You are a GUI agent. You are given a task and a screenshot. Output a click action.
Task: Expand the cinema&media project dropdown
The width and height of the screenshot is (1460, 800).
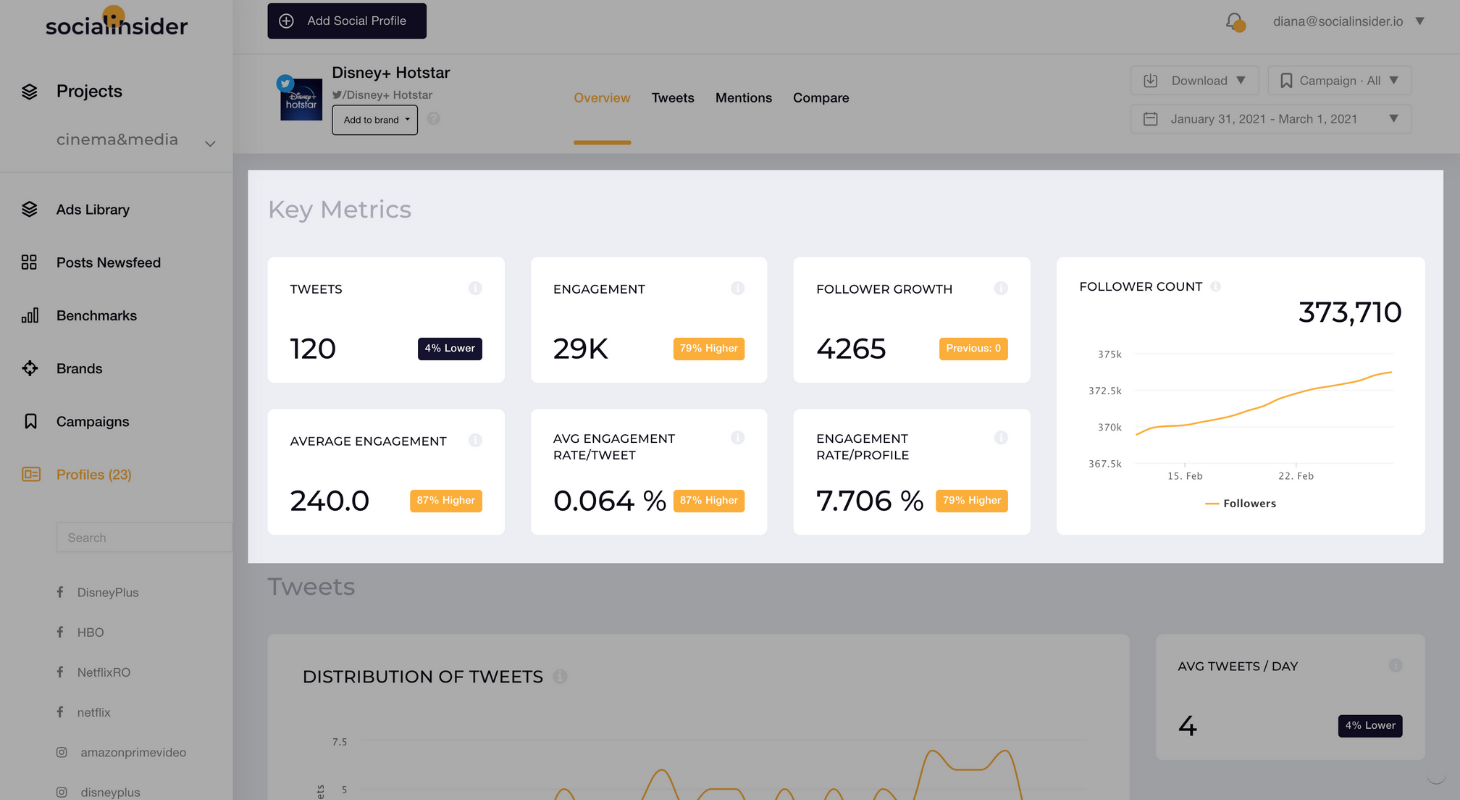210,143
